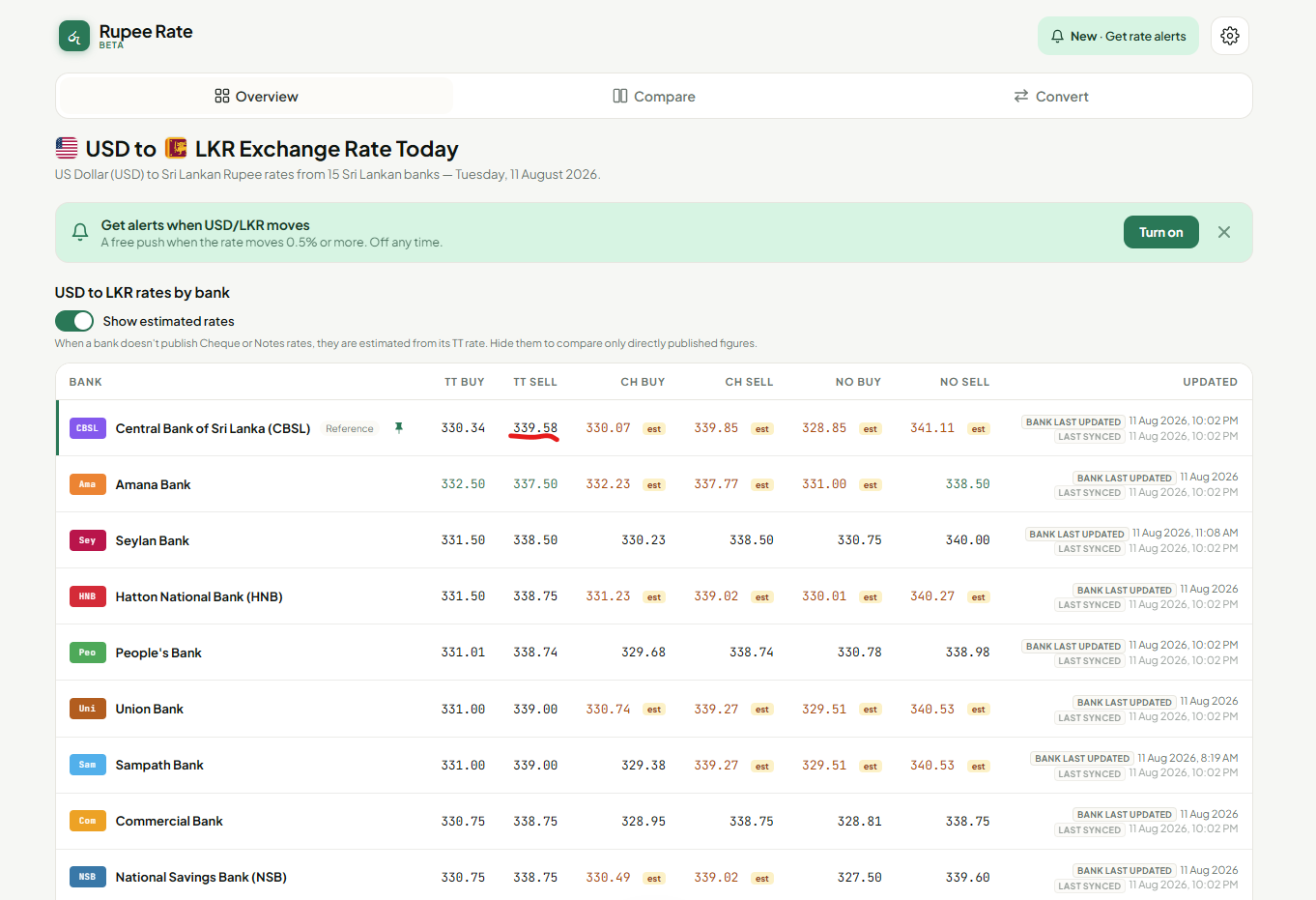Click CBSL TT sell rate 339.58
Image resolution: width=1316 pixels, height=900 pixels.
pyautogui.click(x=535, y=428)
